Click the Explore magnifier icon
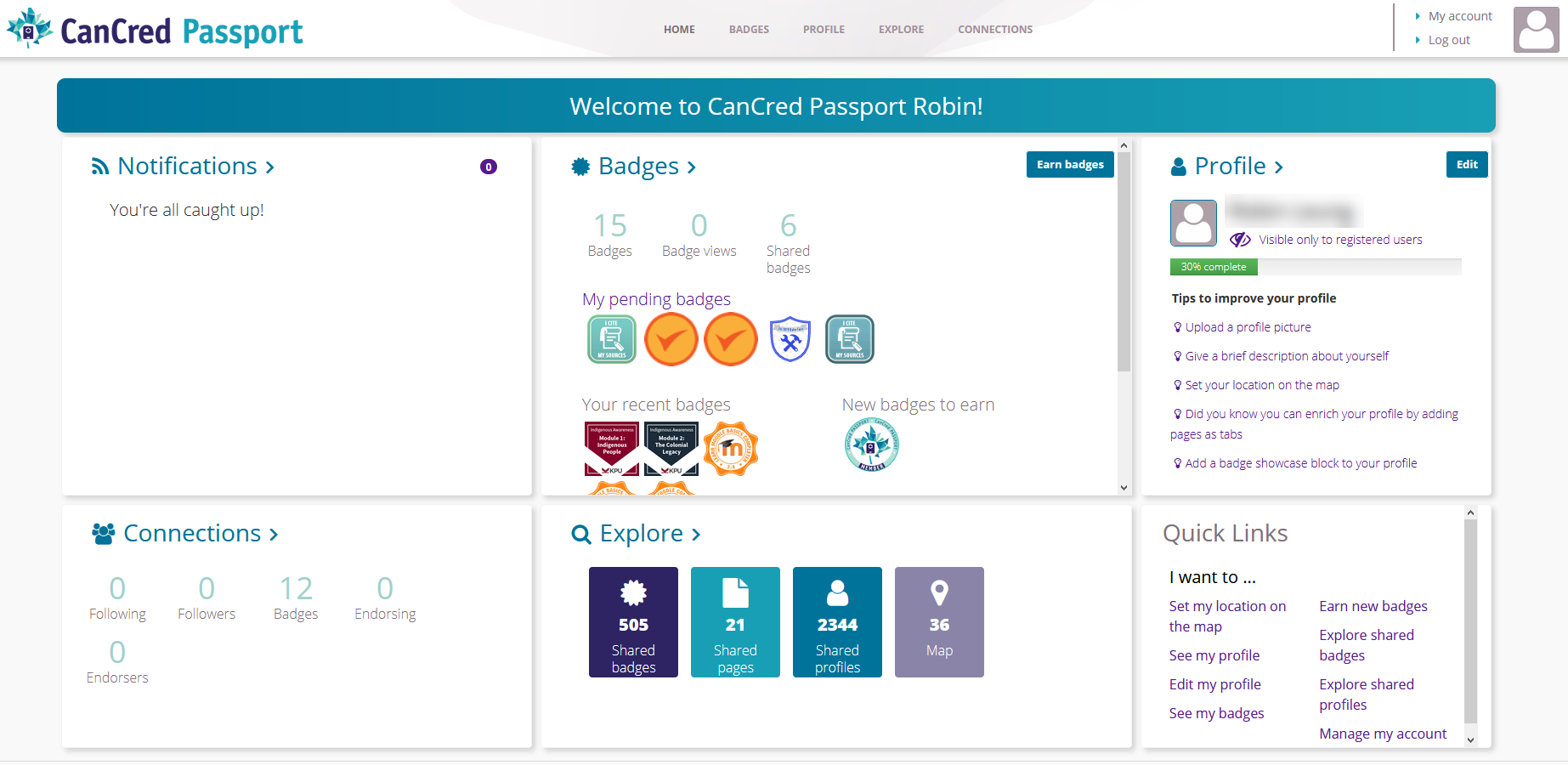 pos(581,534)
